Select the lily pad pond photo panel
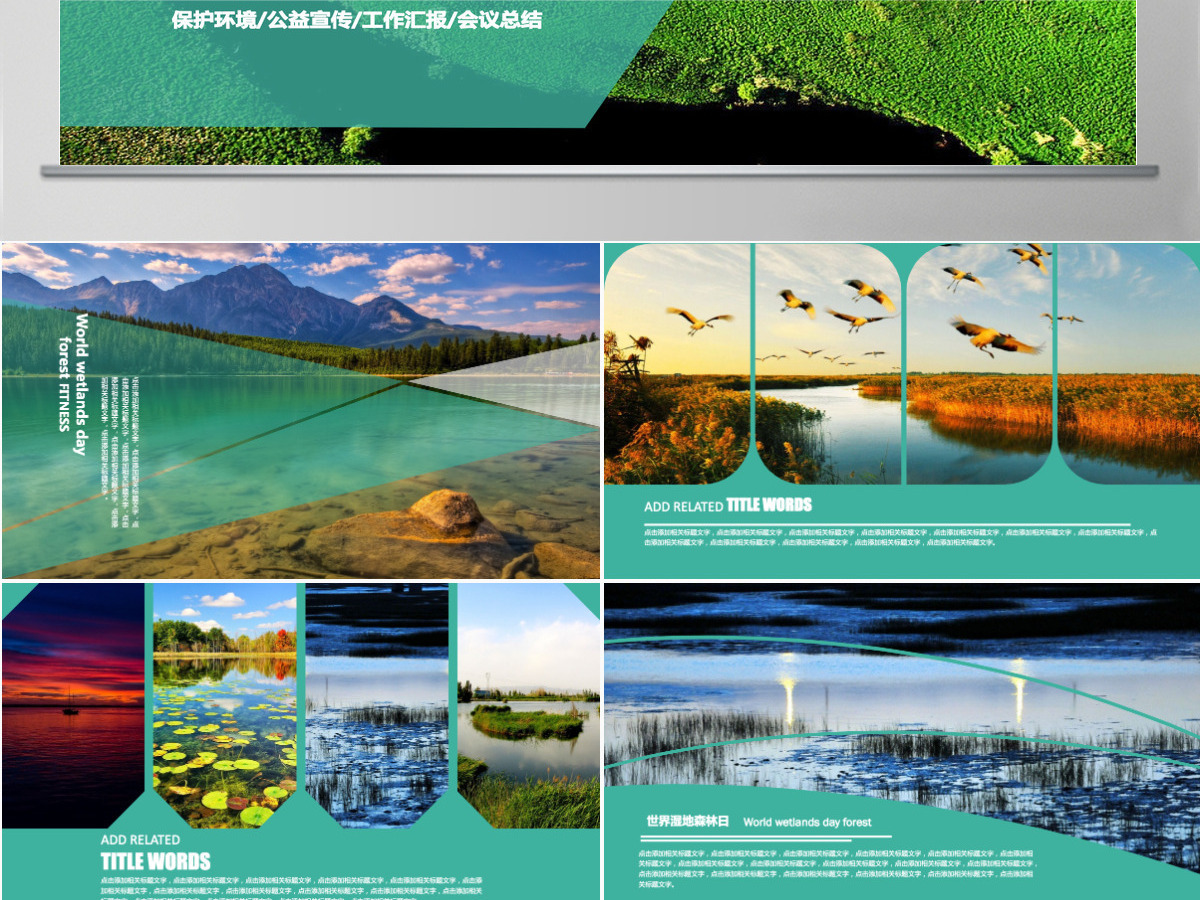Screen dimensions: 1200x900 (225, 706)
